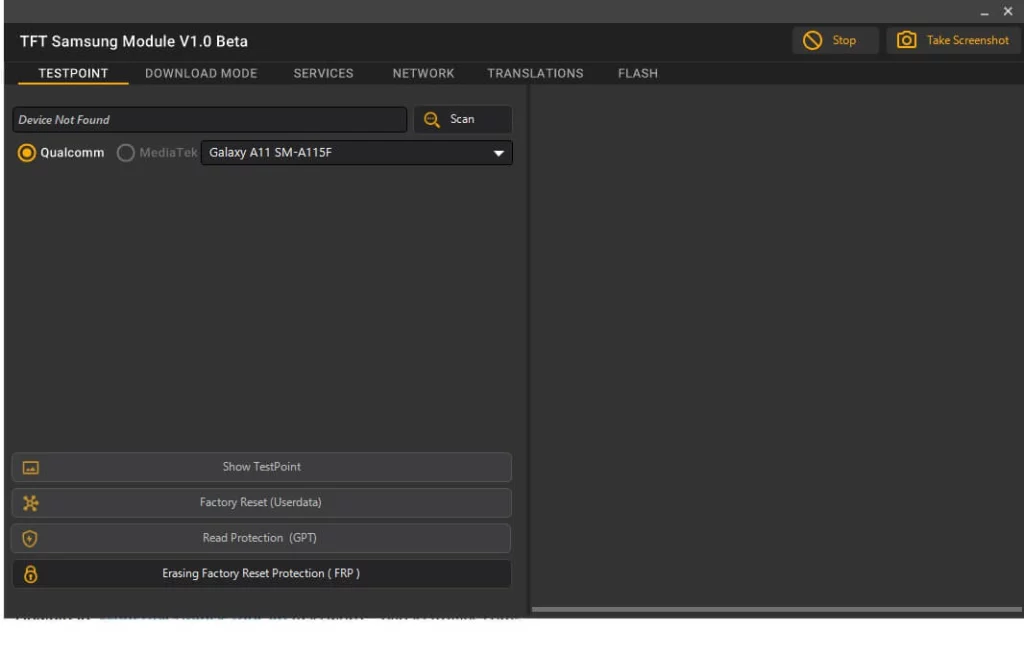Click the image icon beside Show TestPoint

[31, 468]
